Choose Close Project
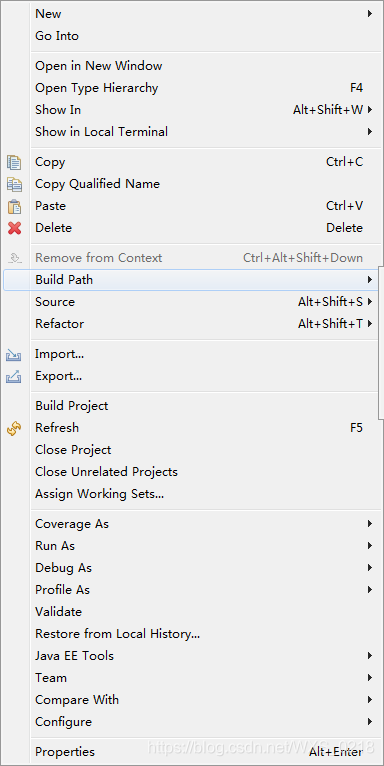The image size is (384, 766). click(x=73, y=450)
